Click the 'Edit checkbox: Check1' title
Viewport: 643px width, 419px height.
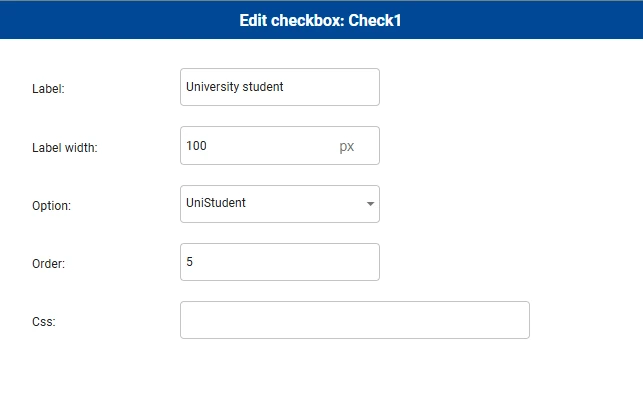tap(321, 19)
